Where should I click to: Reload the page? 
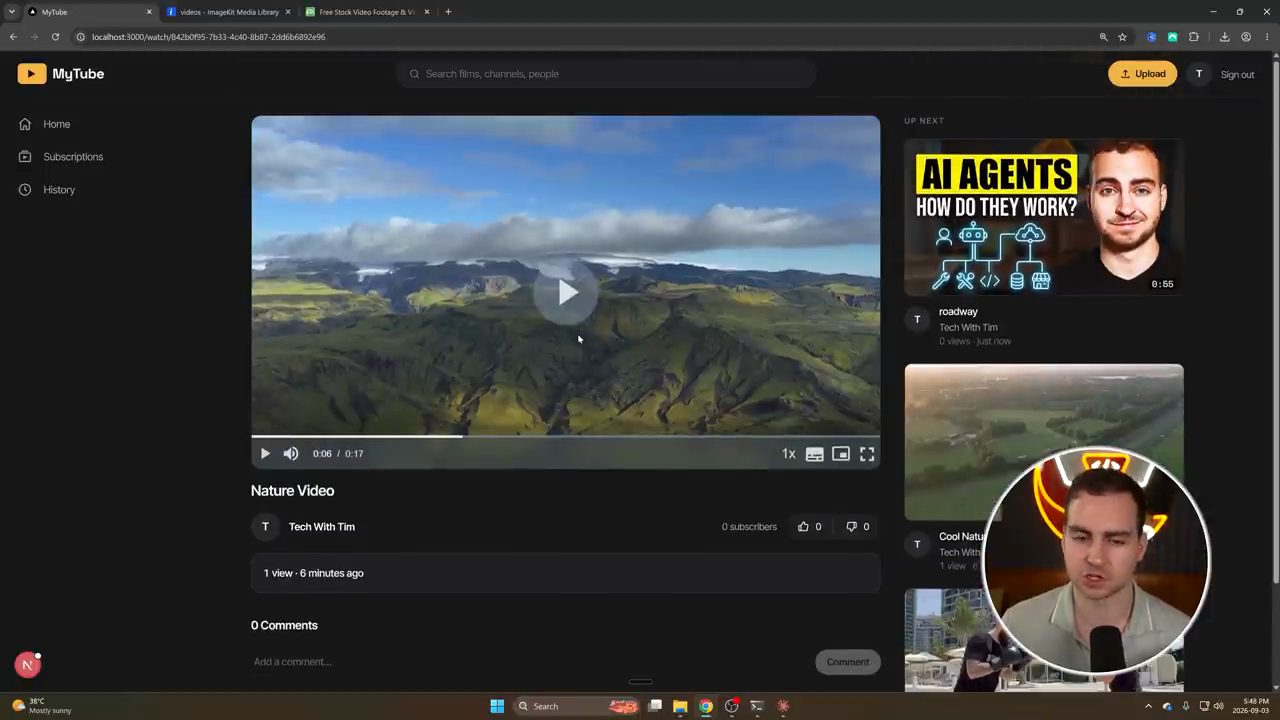tap(55, 37)
